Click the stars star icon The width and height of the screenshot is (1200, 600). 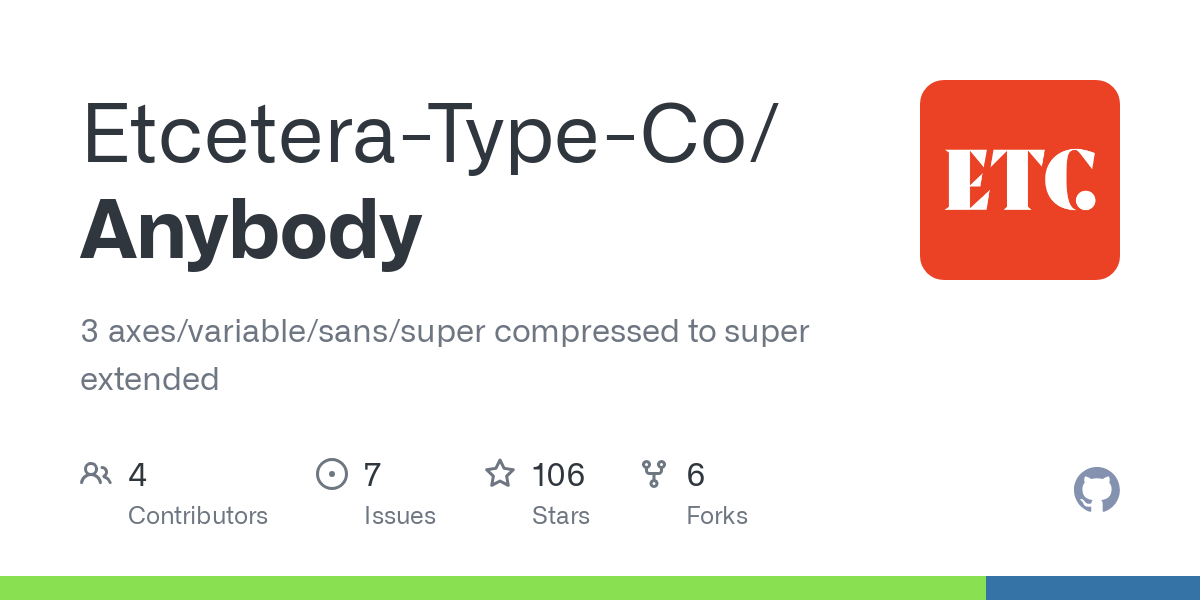point(500,474)
